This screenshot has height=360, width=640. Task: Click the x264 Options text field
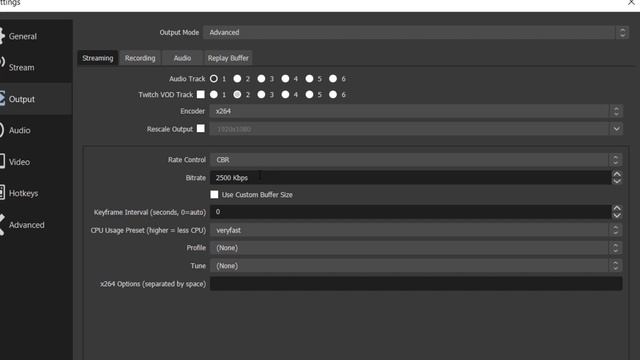pos(416,284)
